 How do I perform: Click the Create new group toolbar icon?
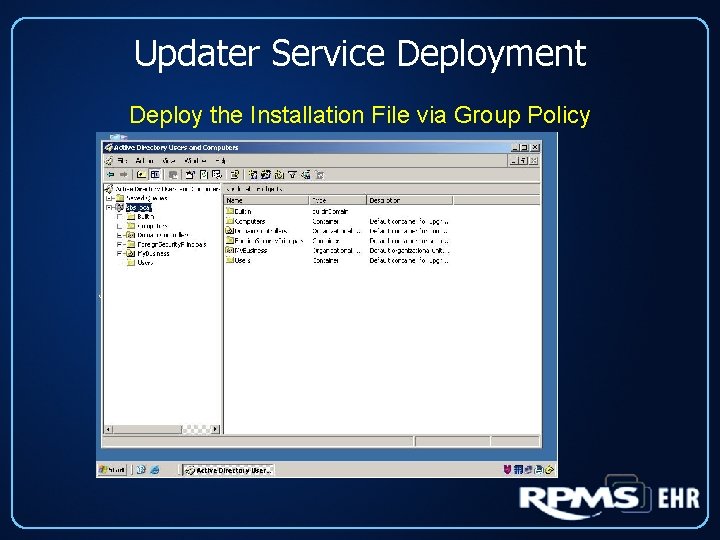point(266,175)
